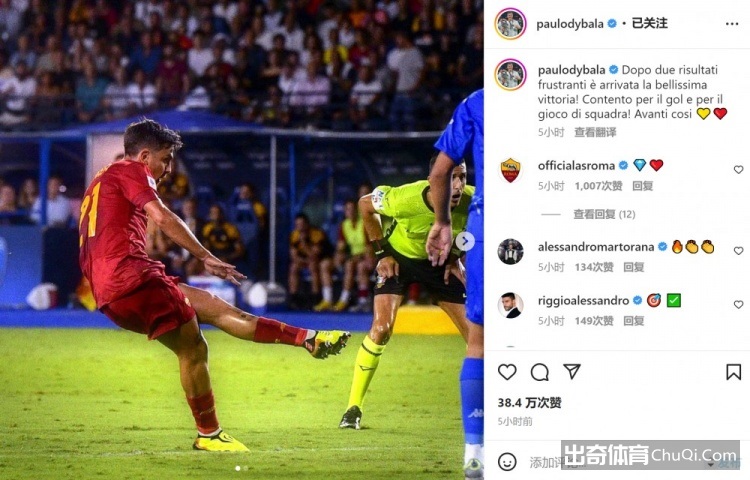Screen dimensions: 750x480
Task: Like the post with the heart icon
Action: [507, 372]
